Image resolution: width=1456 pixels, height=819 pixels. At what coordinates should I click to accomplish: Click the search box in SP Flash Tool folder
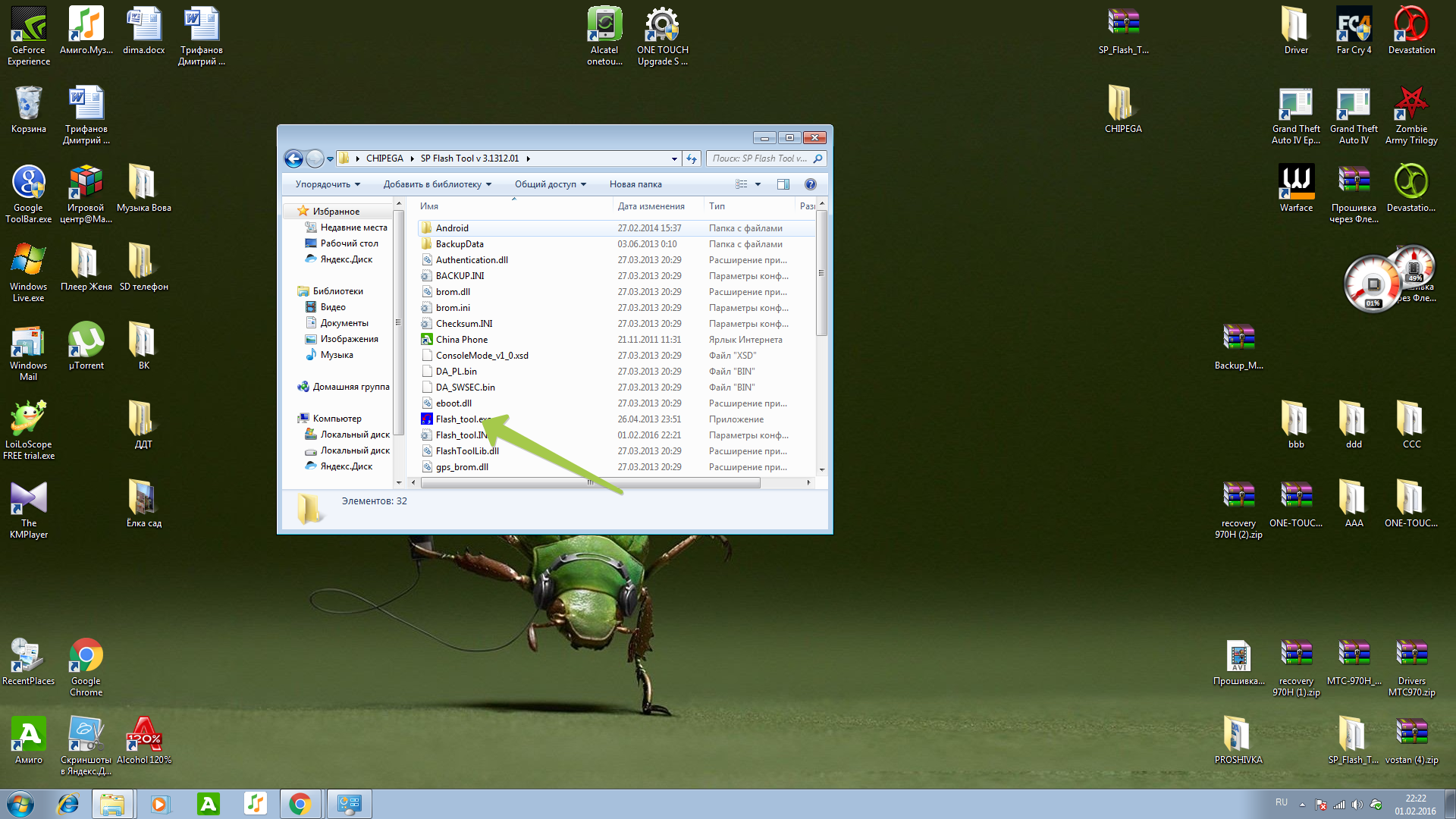point(760,158)
